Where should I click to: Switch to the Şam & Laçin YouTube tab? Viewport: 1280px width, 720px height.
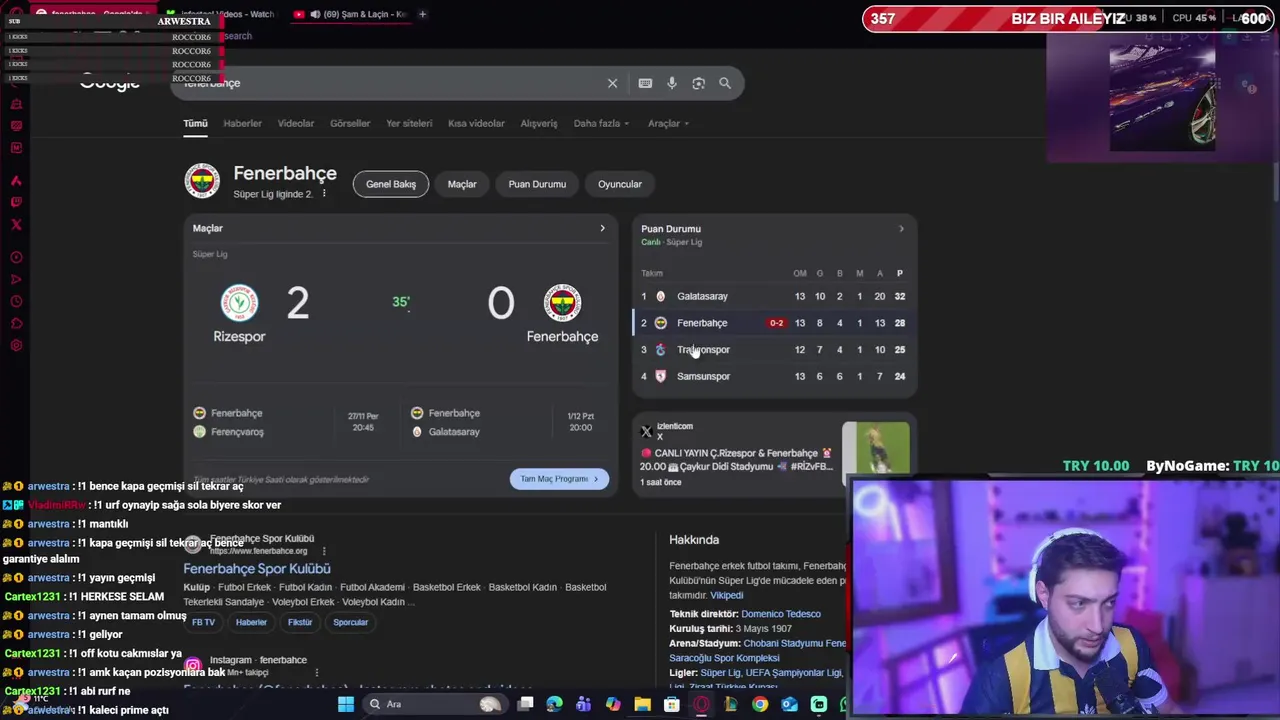click(x=352, y=14)
